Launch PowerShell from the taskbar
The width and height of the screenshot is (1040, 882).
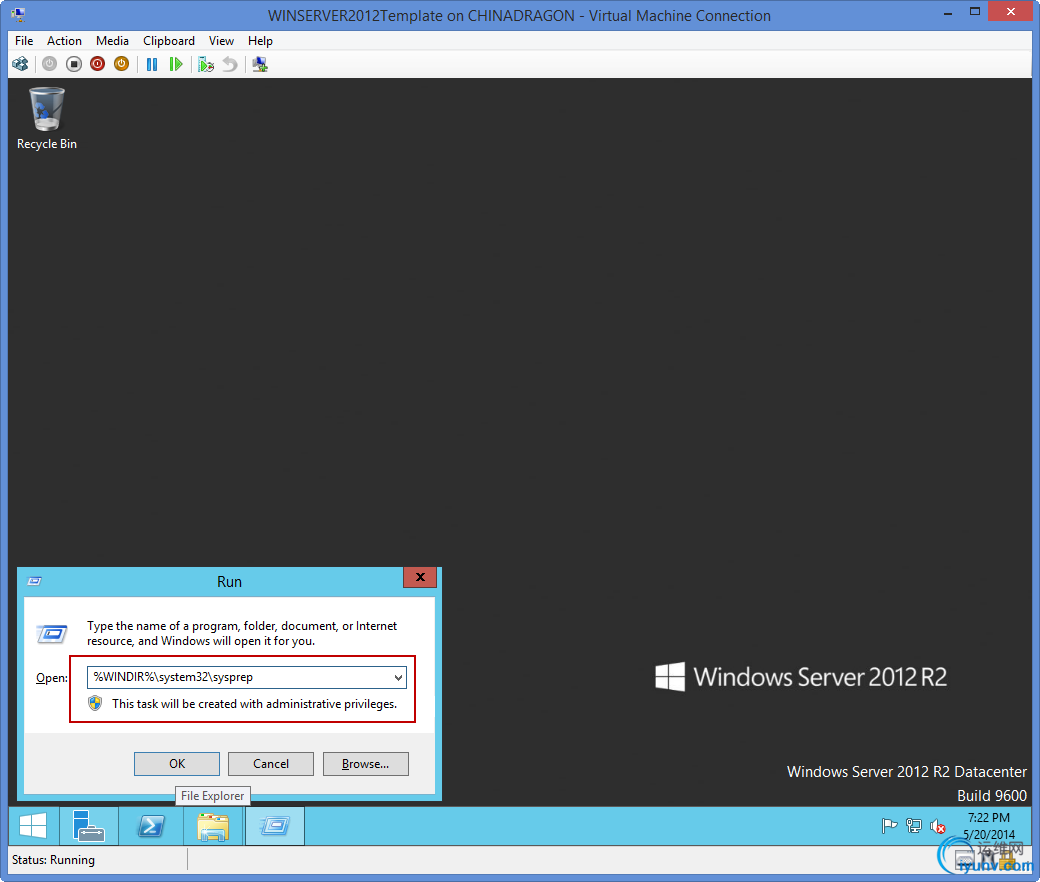tap(151, 826)
